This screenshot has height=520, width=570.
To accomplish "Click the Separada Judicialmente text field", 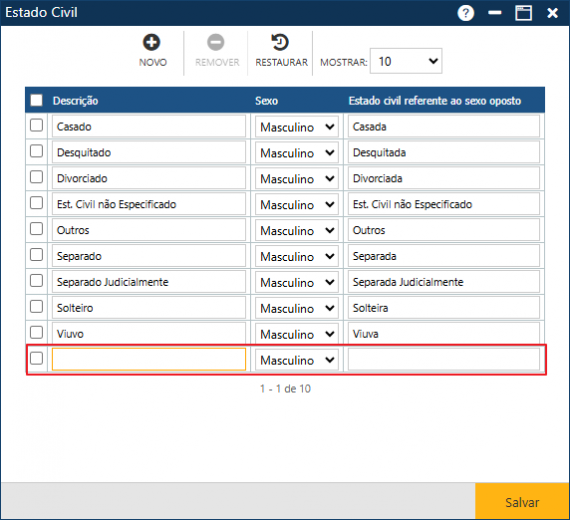I will click(444, 282).
